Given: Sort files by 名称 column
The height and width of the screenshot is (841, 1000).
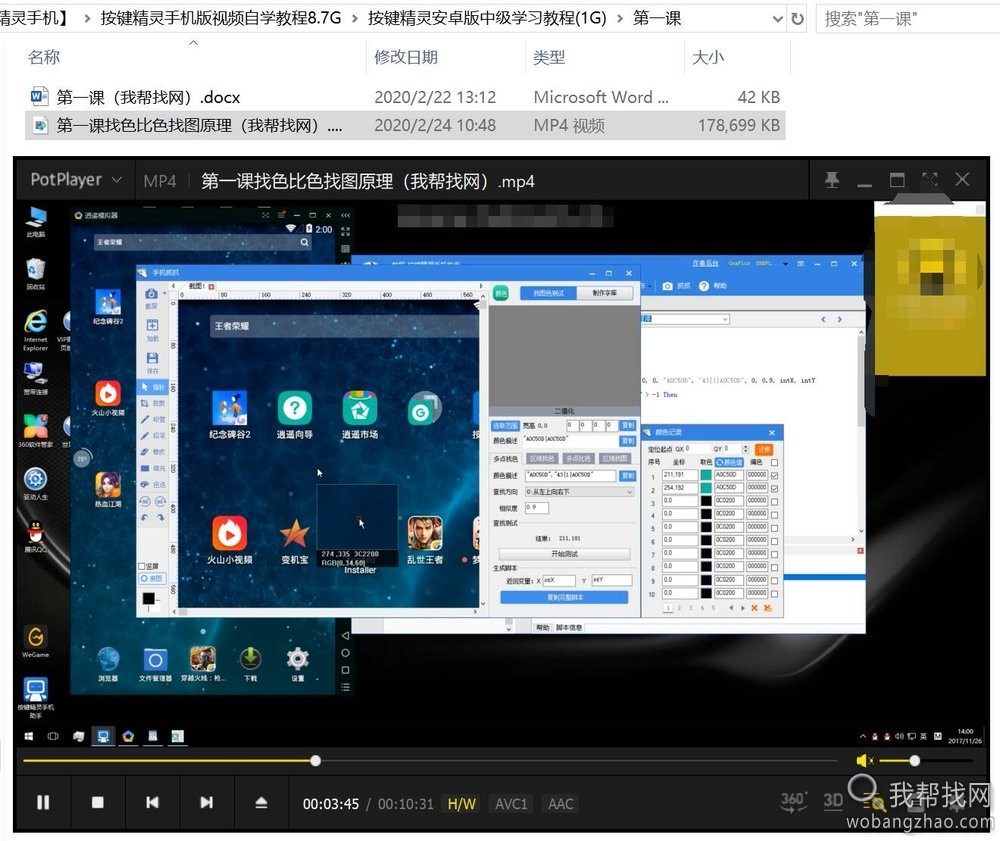Looking at the screenshot, I should tap(44, 57).
